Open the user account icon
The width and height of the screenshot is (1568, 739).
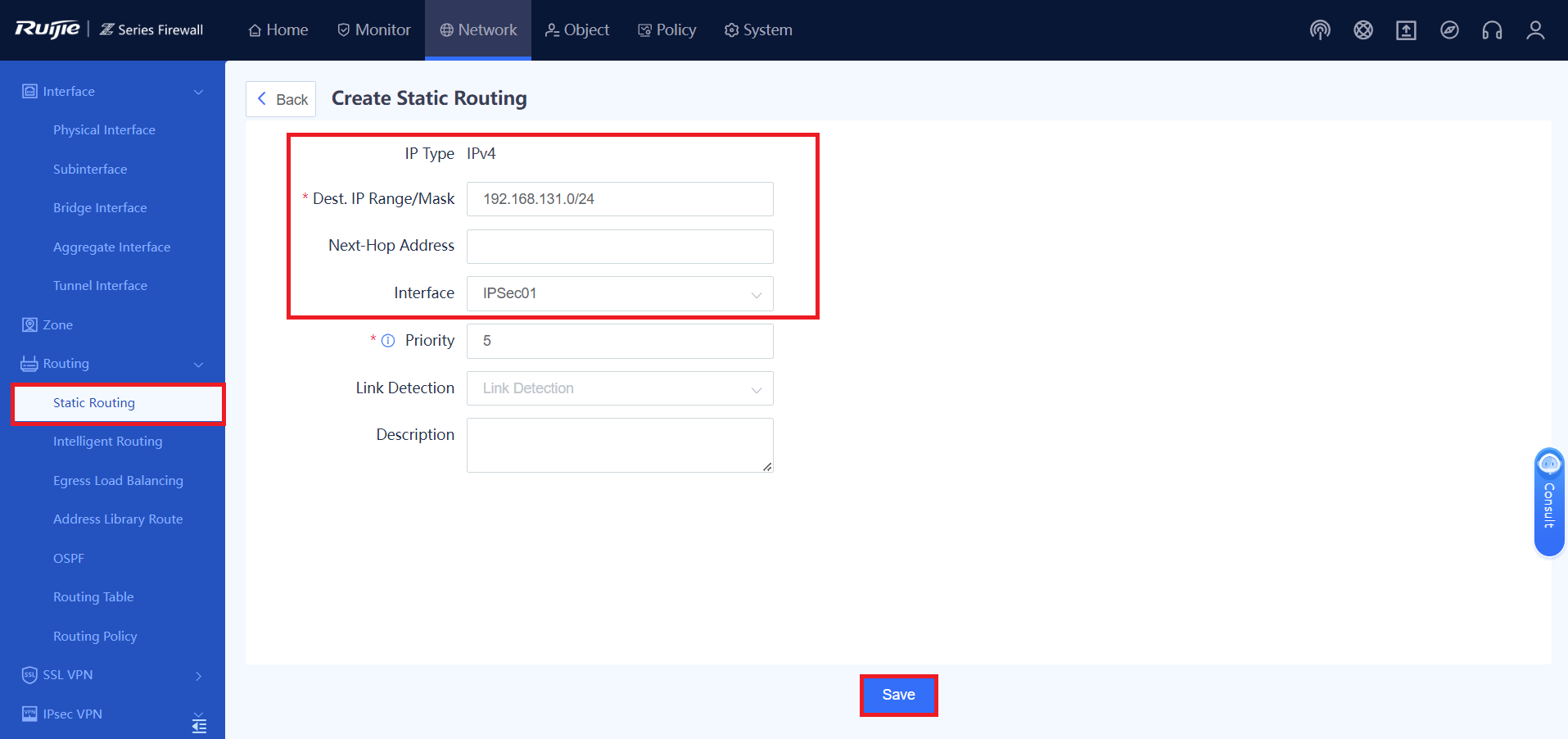coord(1535,30)
